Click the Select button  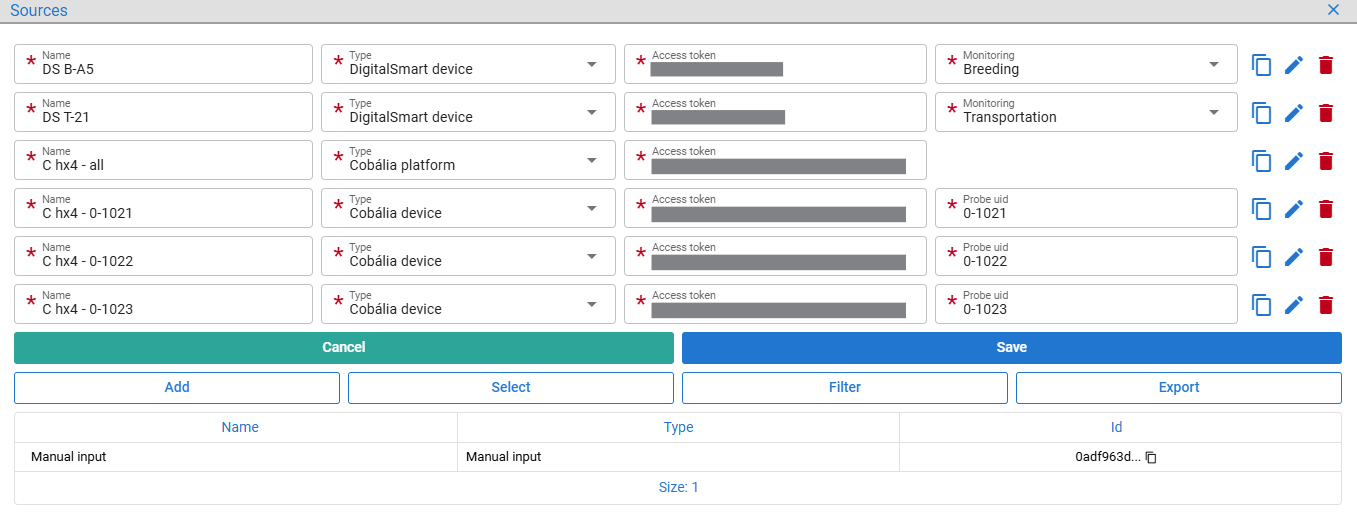pos(511,388)
